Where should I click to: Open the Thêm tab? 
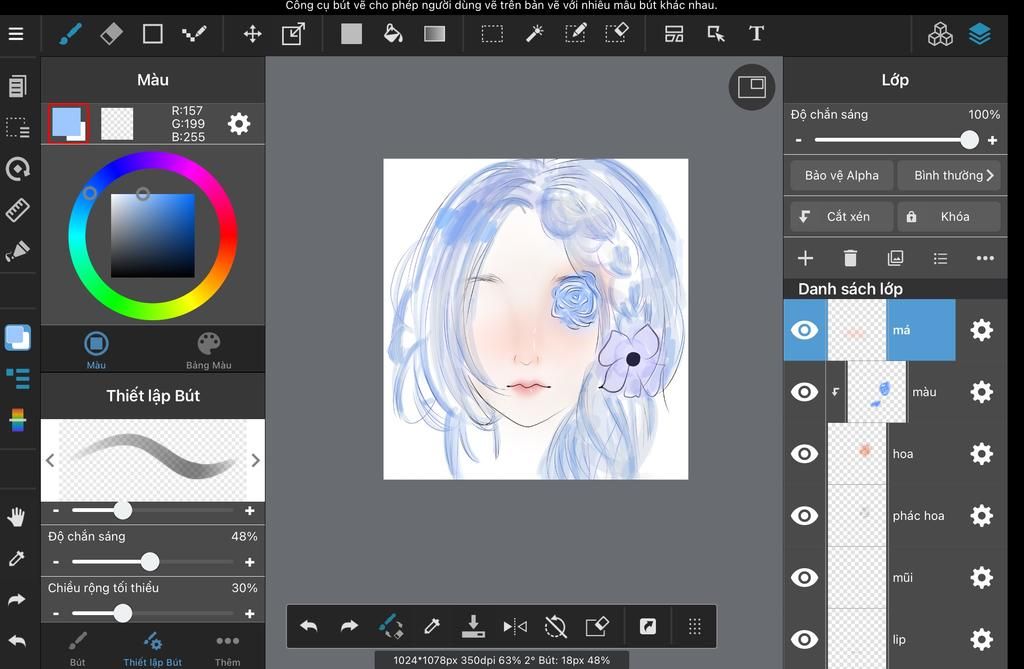click(227, 649)
